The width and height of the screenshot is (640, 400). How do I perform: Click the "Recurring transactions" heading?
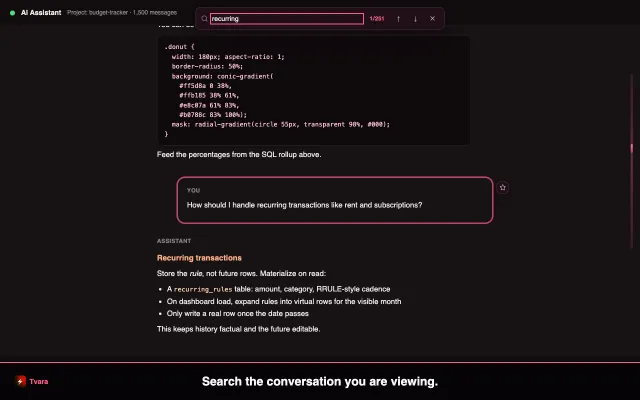point(199,258)
